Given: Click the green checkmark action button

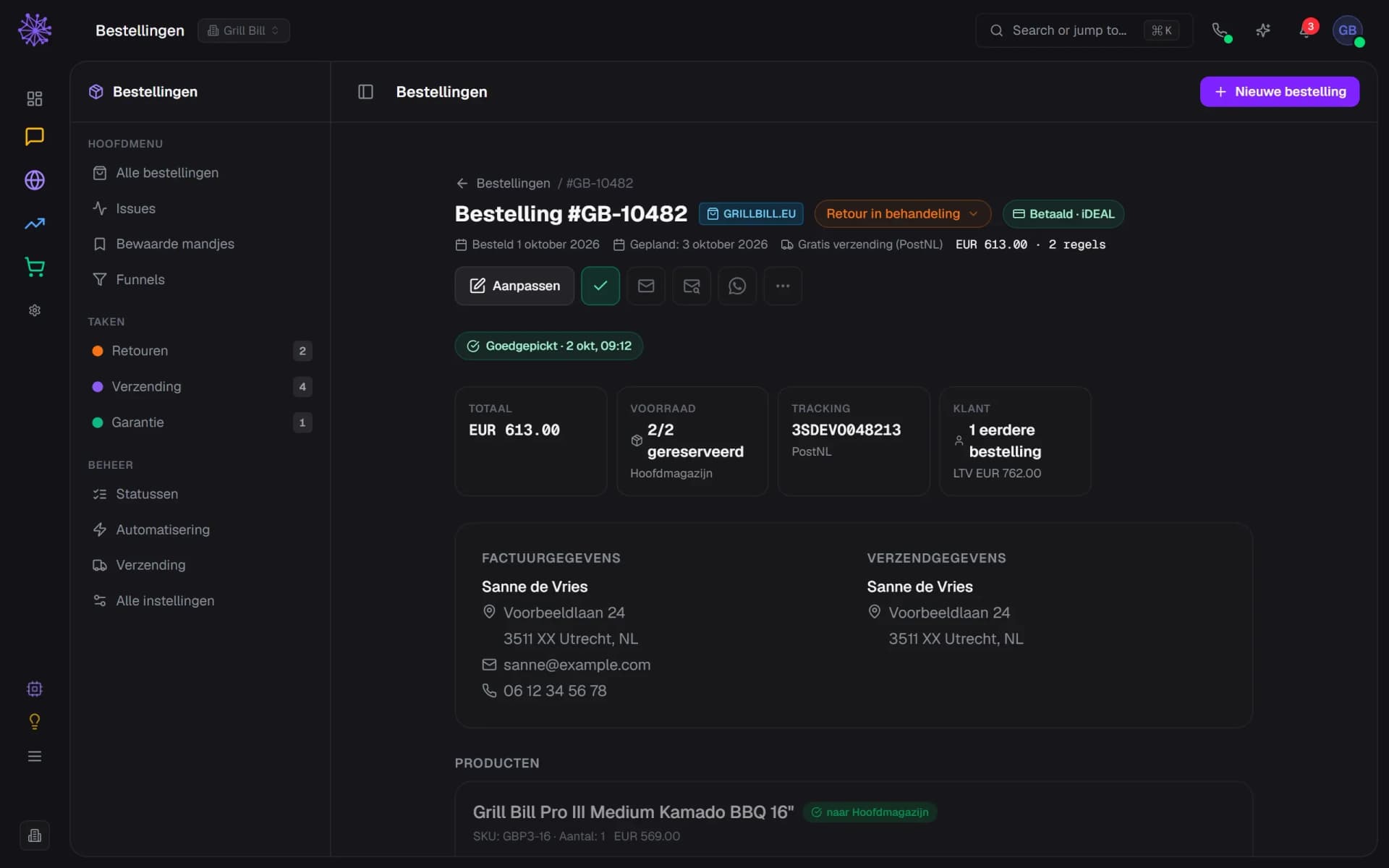Looking at the screenshot, I should 600,286.
